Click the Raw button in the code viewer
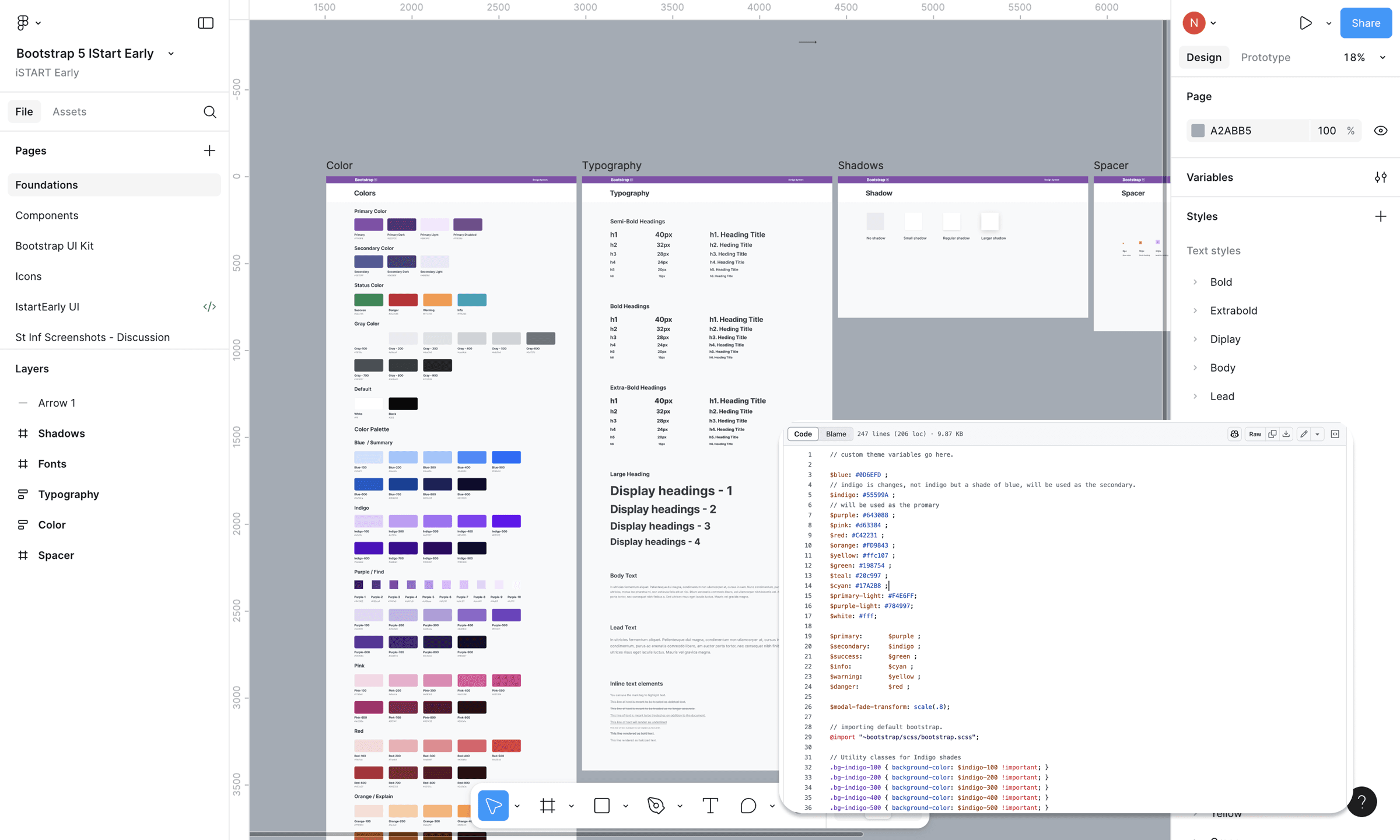The height and width of the screenshot is (840, 1400). pos(1255,434)
